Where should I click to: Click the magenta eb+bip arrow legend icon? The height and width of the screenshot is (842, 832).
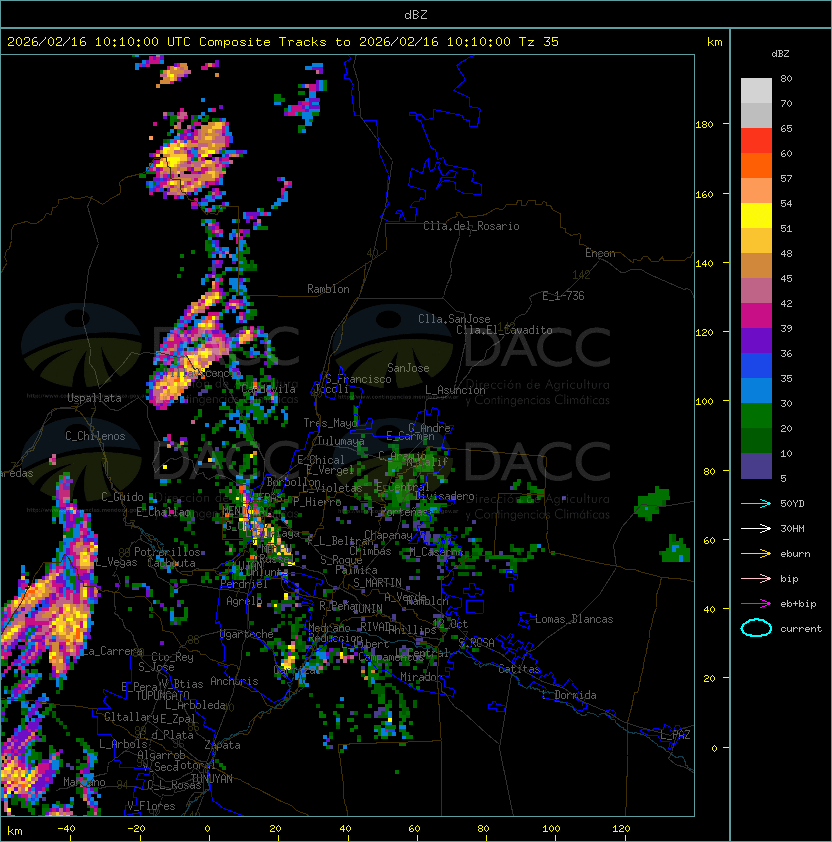pyautogui.click(x=756, y=604)
